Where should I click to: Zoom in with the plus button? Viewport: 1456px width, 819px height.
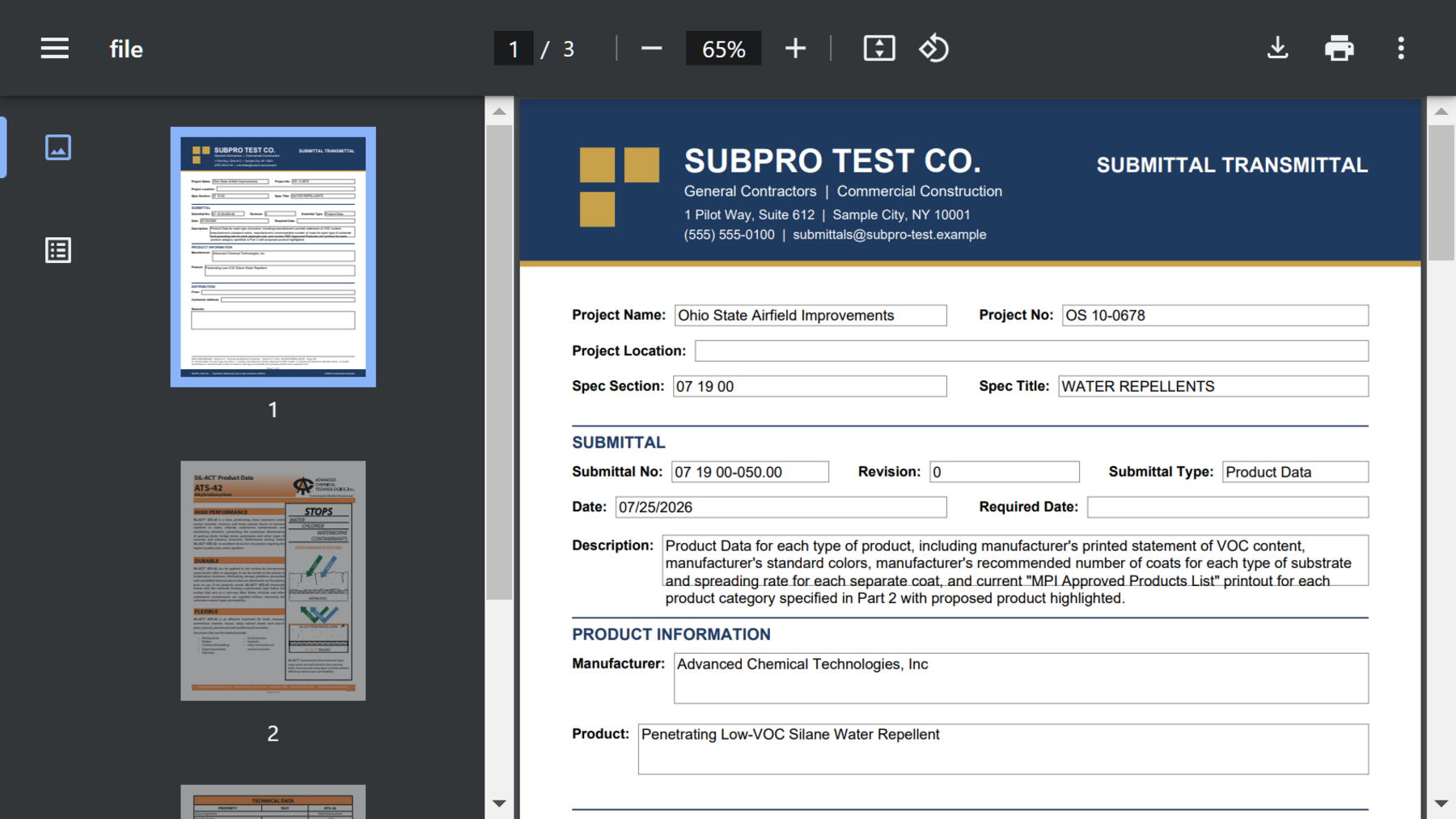pyautogui.click(x=795, y=49)
